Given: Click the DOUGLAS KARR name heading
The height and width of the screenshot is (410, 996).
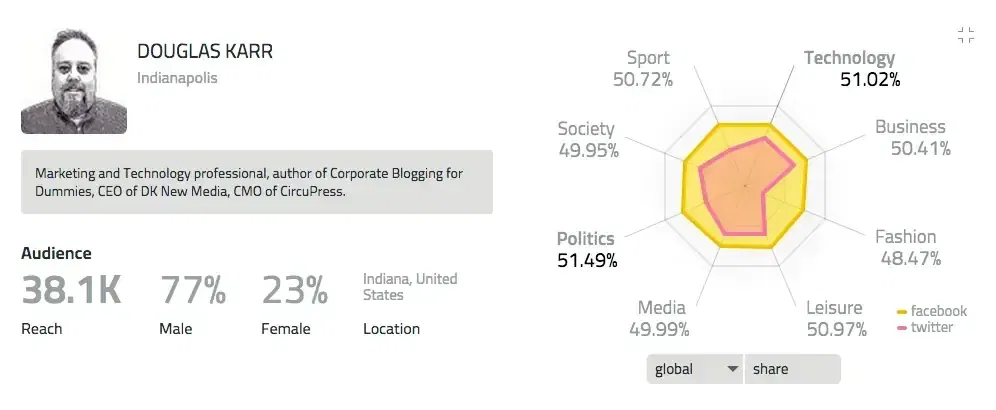Looking at the screenshot, I should click(x=205, y=51).
